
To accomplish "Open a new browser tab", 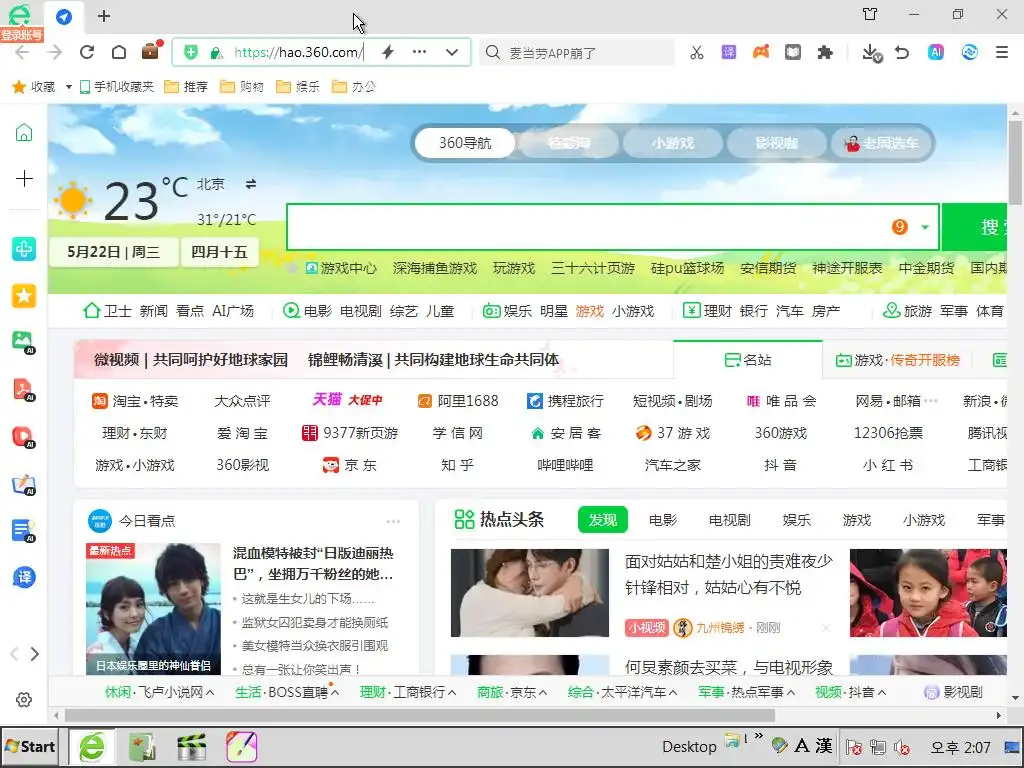I will point(104,16).
